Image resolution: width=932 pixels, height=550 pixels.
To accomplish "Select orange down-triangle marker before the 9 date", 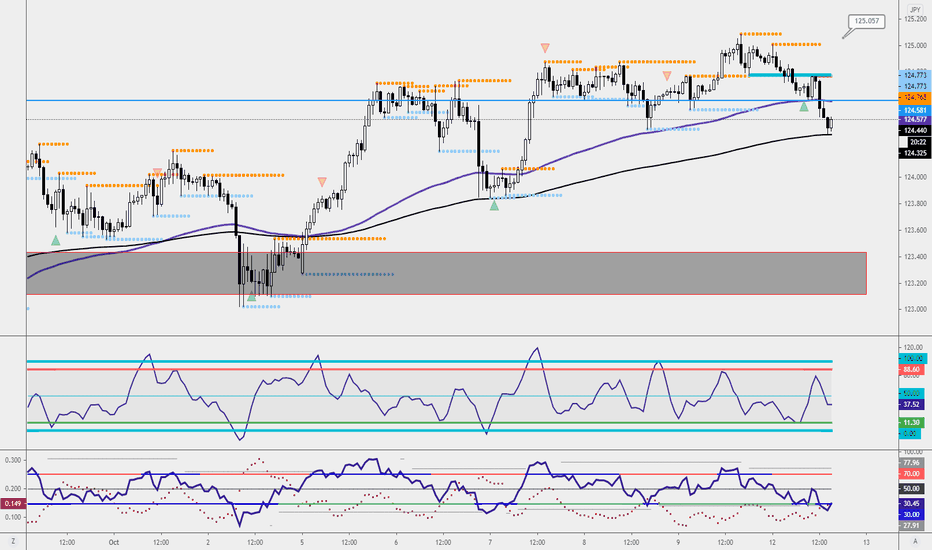I will 667,76.
